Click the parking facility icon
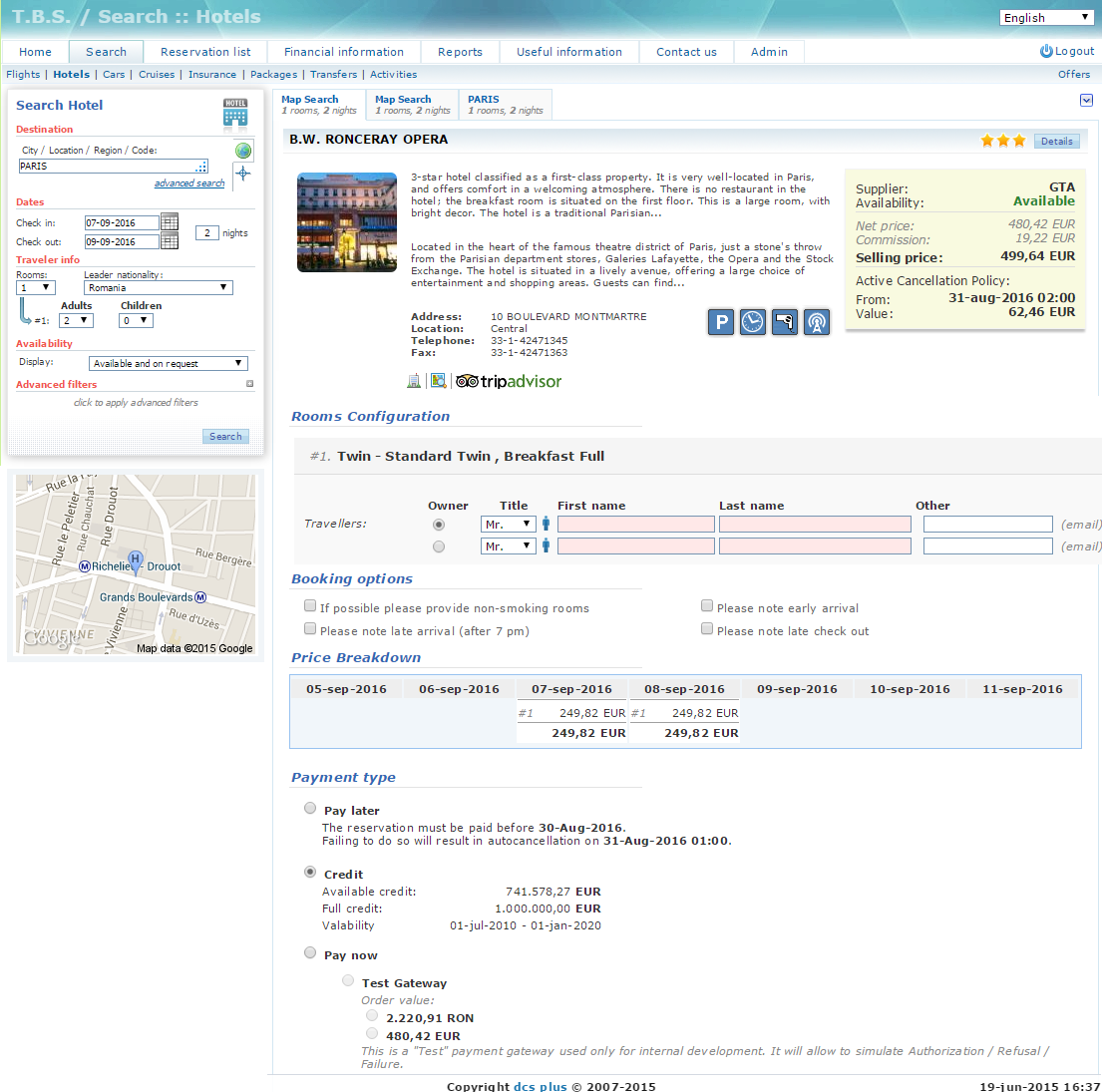The height and width of the screenshot is (1092, 1102). pyautogui.click(x=721, y=322)
